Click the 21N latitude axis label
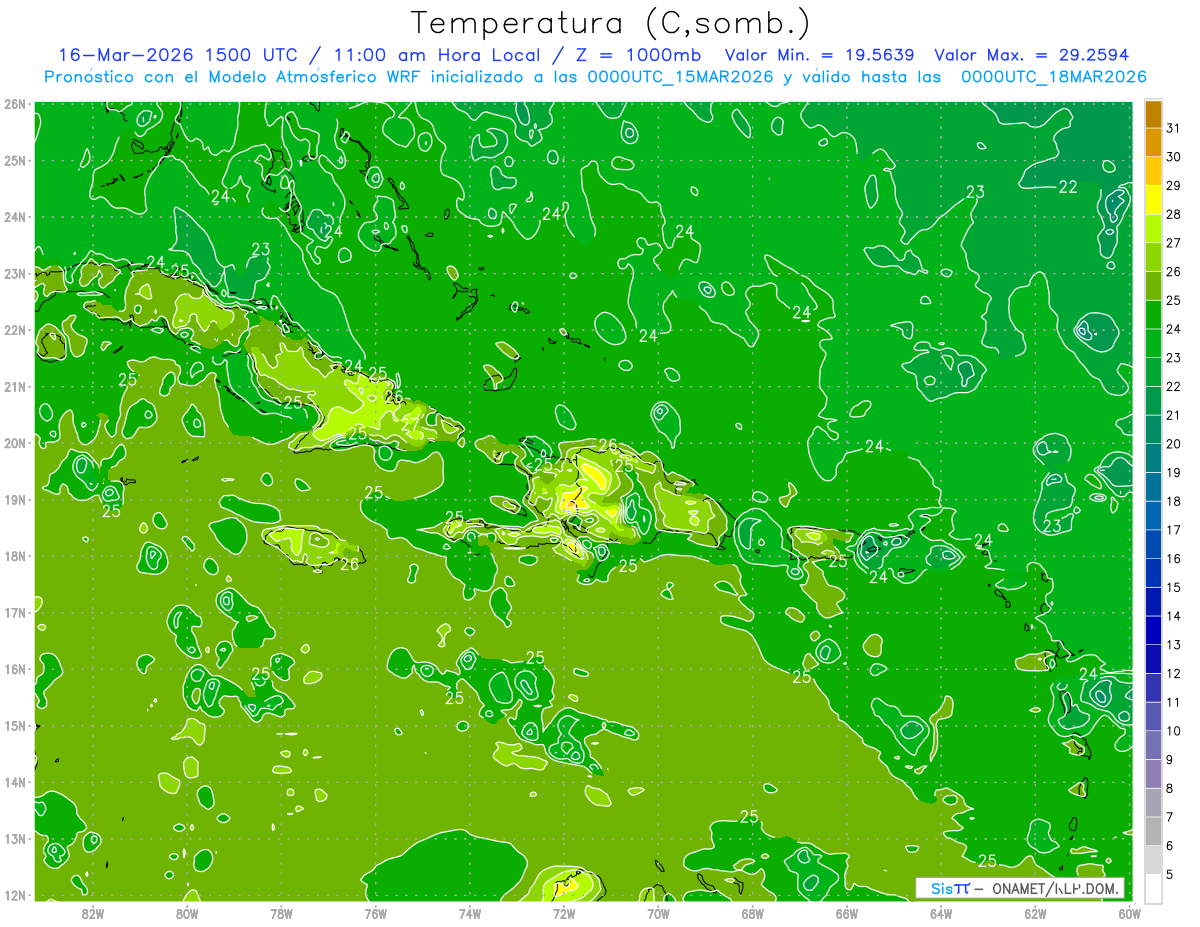Image resolution: width=1200 pixels, height=927 pixels. click(x=15, y=386)
